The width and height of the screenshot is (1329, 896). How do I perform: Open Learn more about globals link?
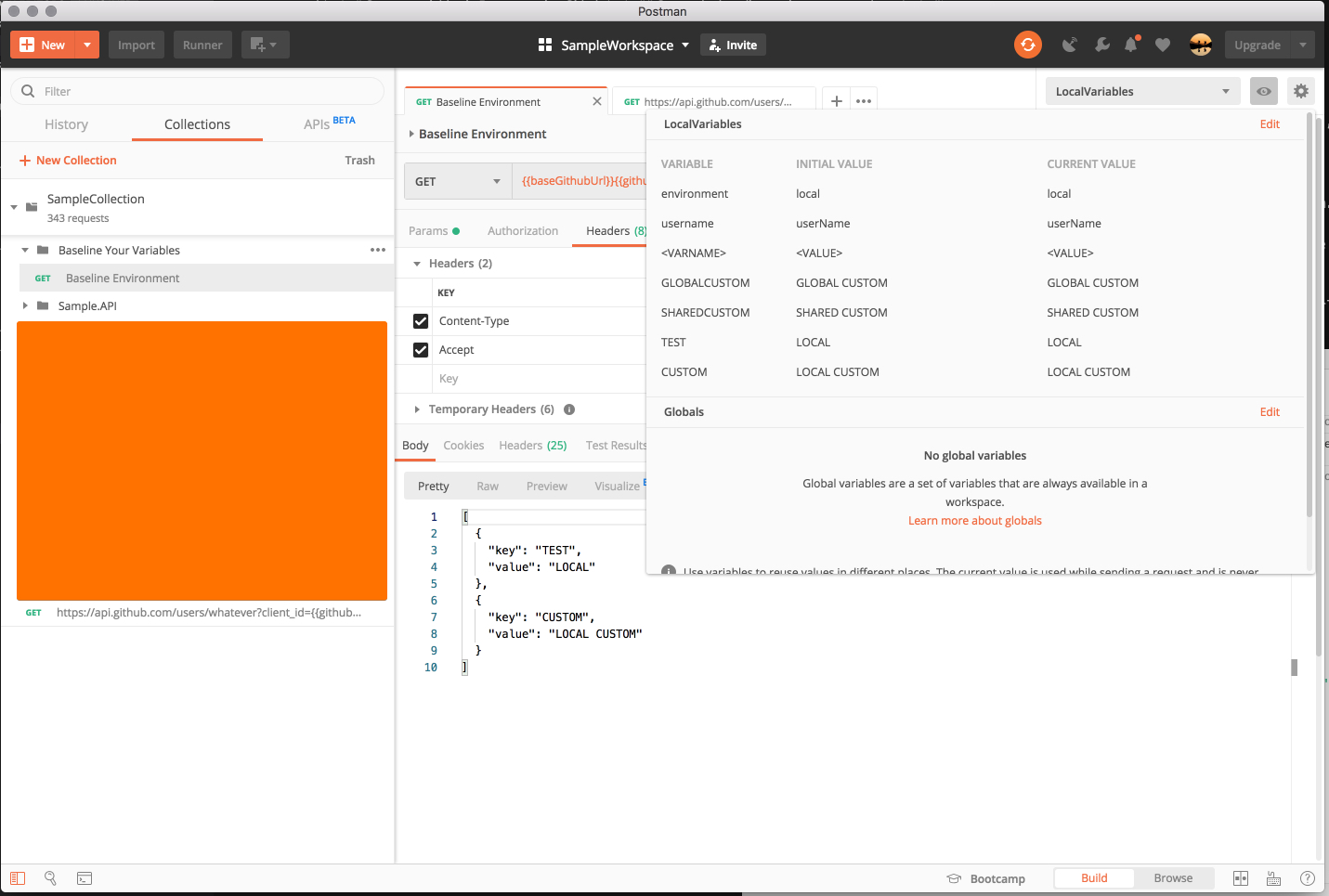pyautogui.click(x=975, y=521)
